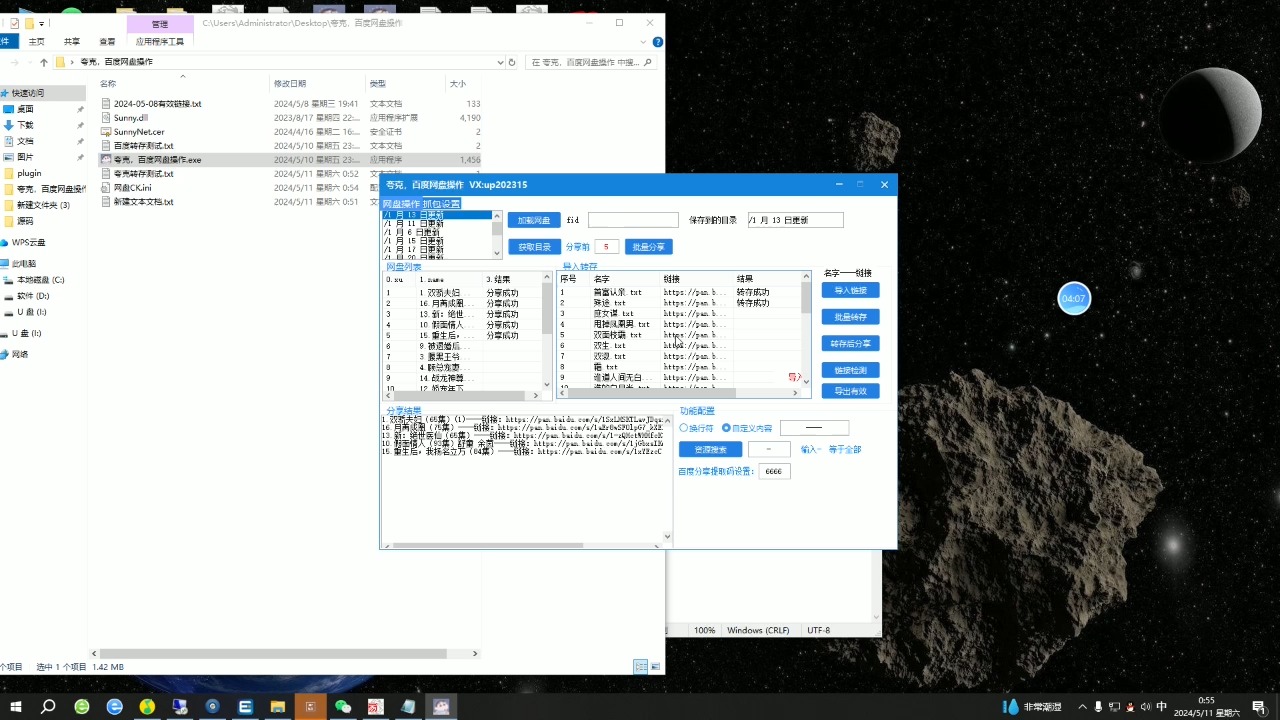Click the 获取目录 button
The image size is (1280, 720).
(534, 247)
